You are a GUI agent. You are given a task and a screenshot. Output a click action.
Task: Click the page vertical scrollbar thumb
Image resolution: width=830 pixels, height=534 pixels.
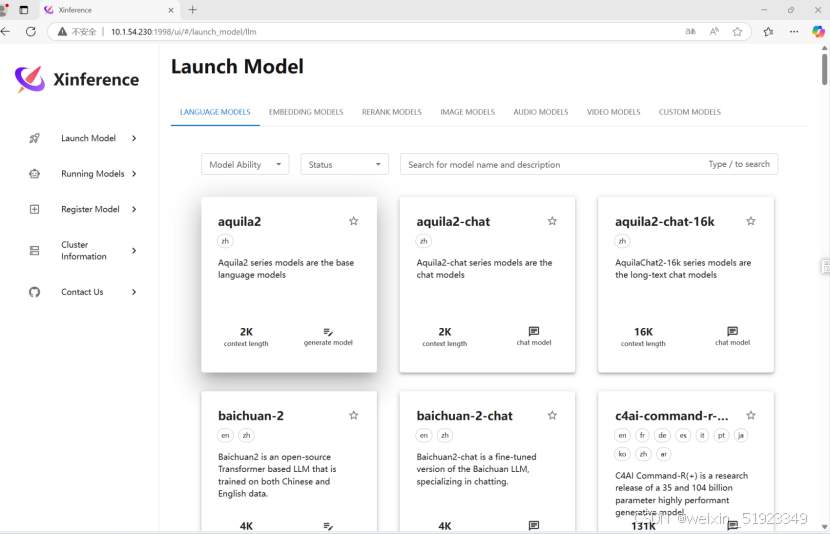click(824, 69)
